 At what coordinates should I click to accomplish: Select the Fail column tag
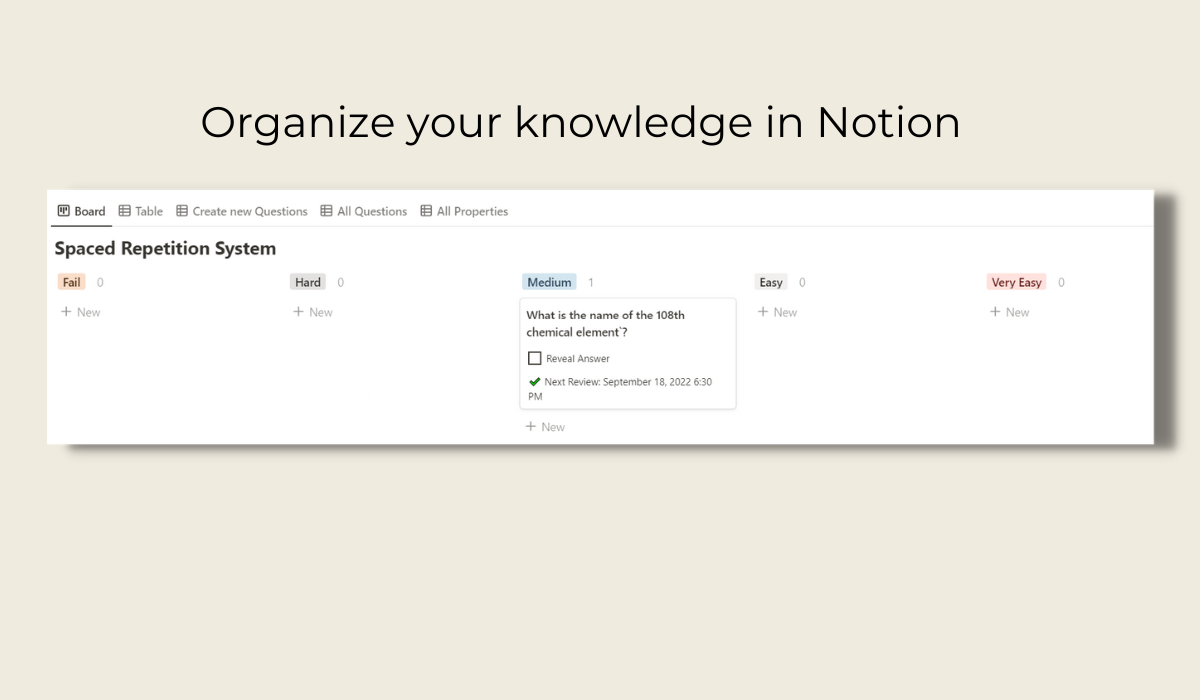72,282
